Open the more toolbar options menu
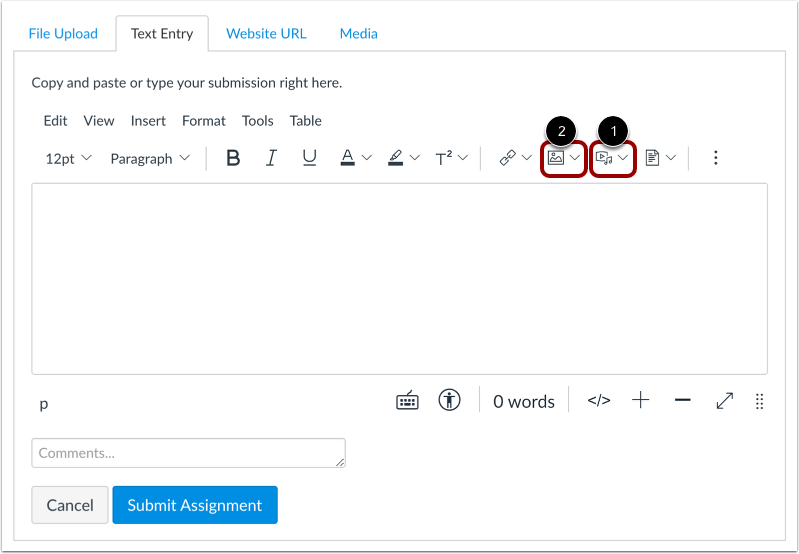This screenshot has width=799, height=554. coord(715,157)
